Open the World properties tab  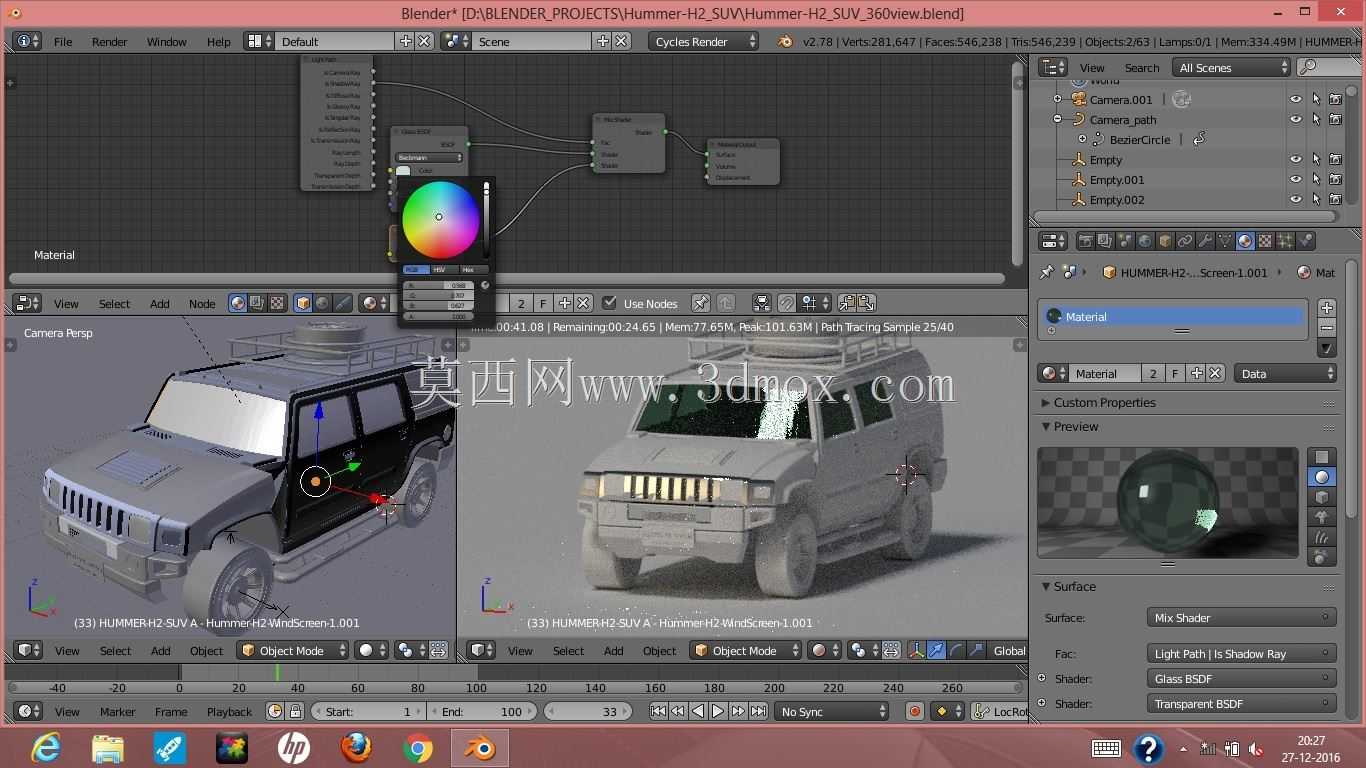pos(1145,241)
